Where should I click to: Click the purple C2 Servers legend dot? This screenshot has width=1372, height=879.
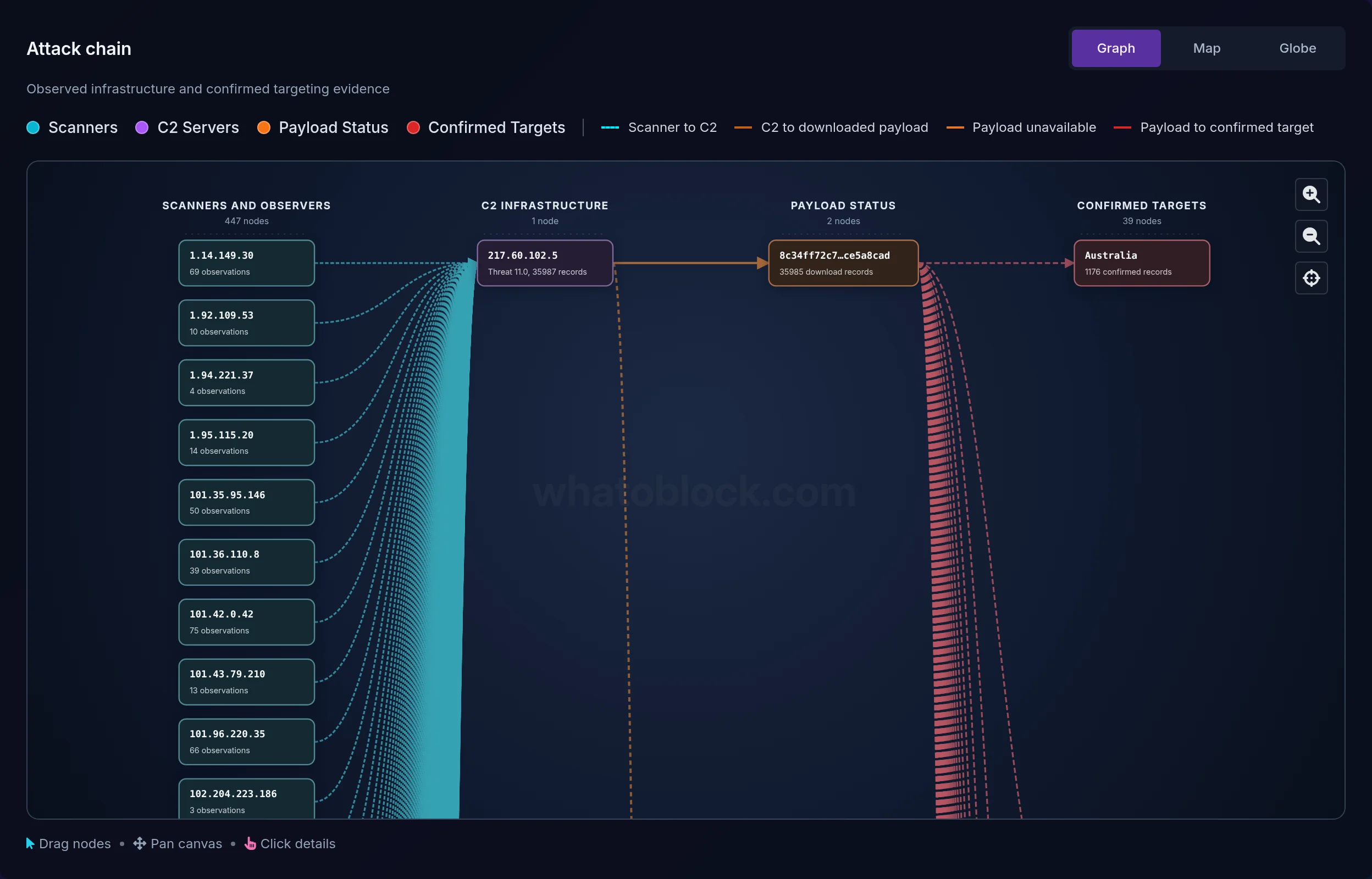(x=142, y=127)
